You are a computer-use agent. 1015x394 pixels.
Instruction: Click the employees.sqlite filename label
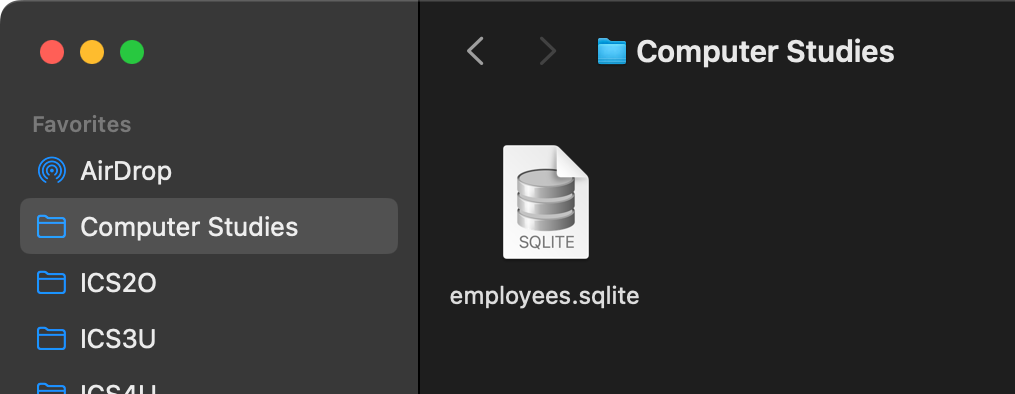[544, 296]
